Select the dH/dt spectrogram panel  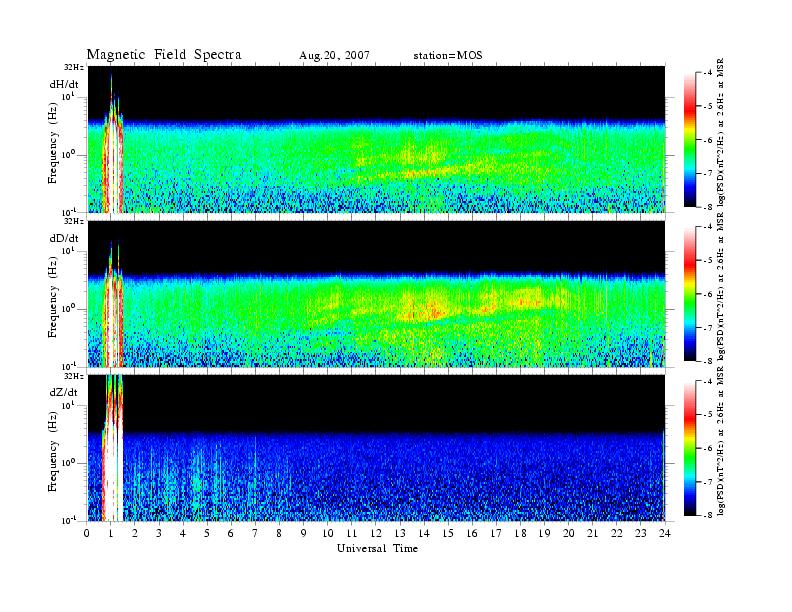click(377, 139)
